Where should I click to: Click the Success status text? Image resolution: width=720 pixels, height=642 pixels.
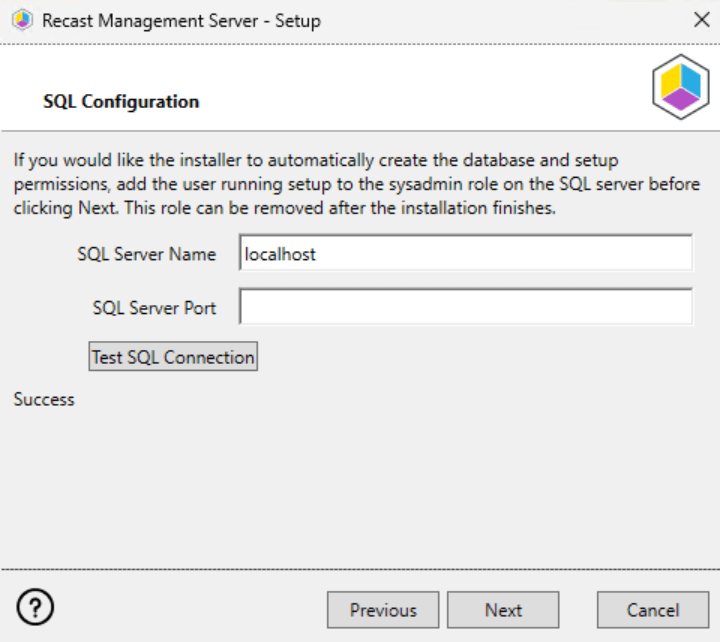pyautogui.click(x=44, y=400)
